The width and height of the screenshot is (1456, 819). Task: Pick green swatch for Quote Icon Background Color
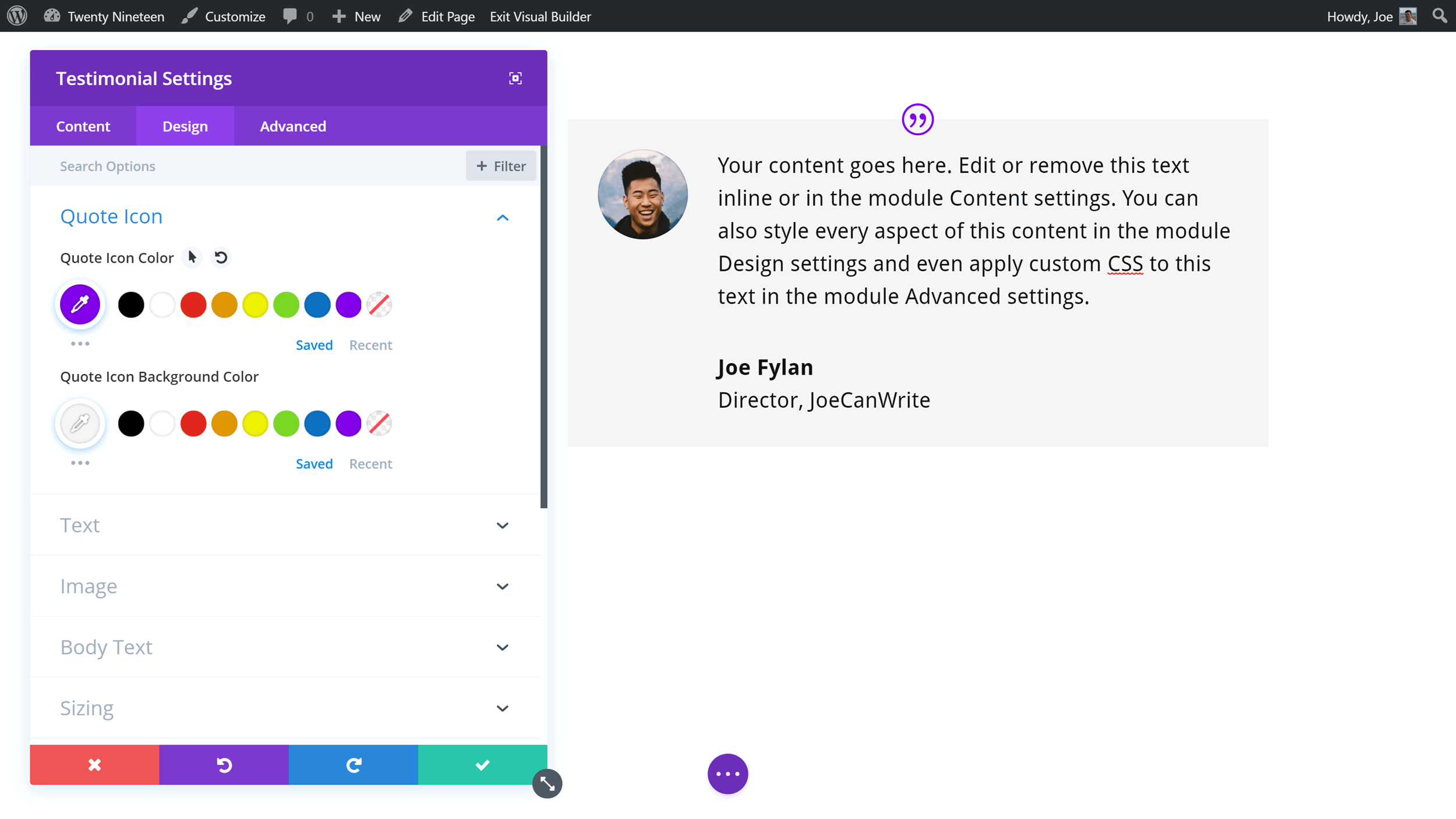286,423
